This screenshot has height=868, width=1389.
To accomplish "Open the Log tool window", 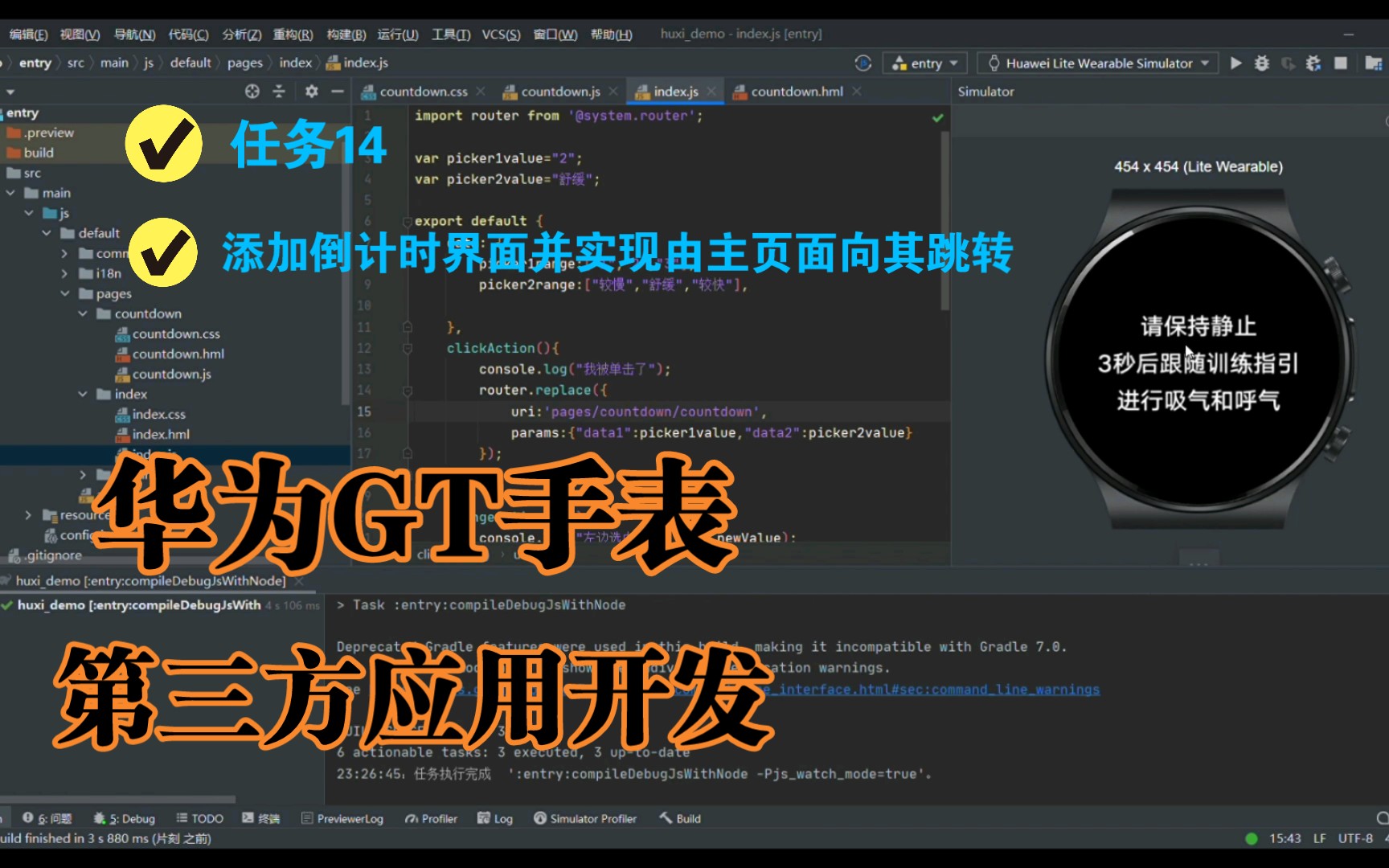I will (x=495, y=818).
